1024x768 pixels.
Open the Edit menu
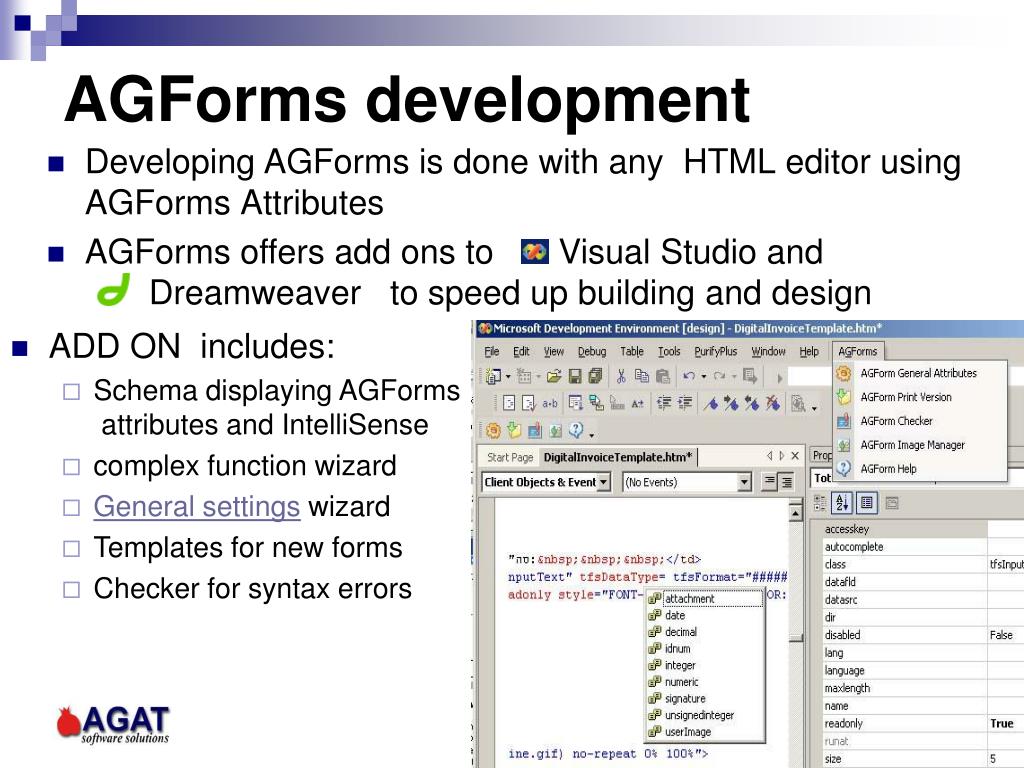[x=521, y=351]
